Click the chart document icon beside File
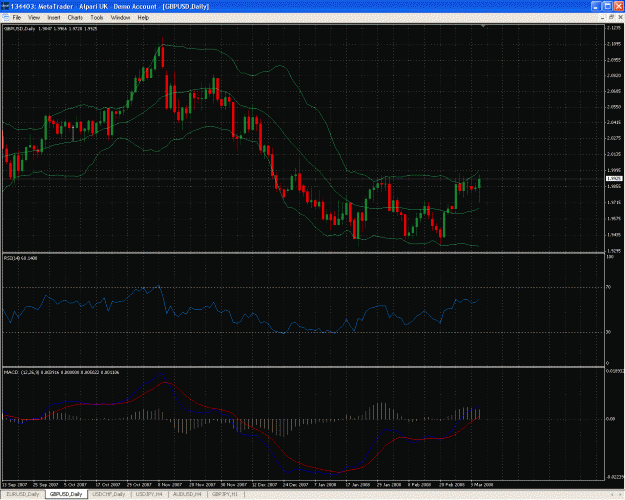The height and width of the screenshot is (500, 625). [x=6, y=18]
